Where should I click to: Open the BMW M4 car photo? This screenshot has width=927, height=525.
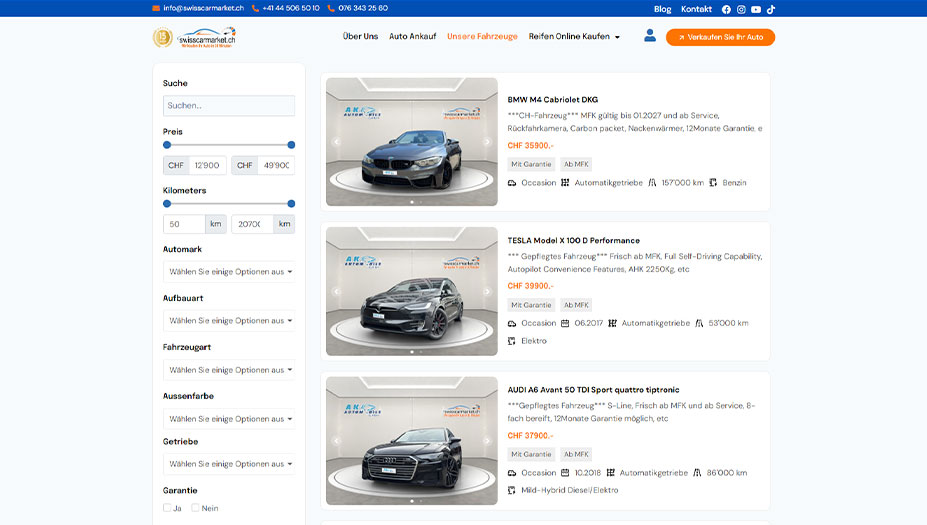coord(412,142)
